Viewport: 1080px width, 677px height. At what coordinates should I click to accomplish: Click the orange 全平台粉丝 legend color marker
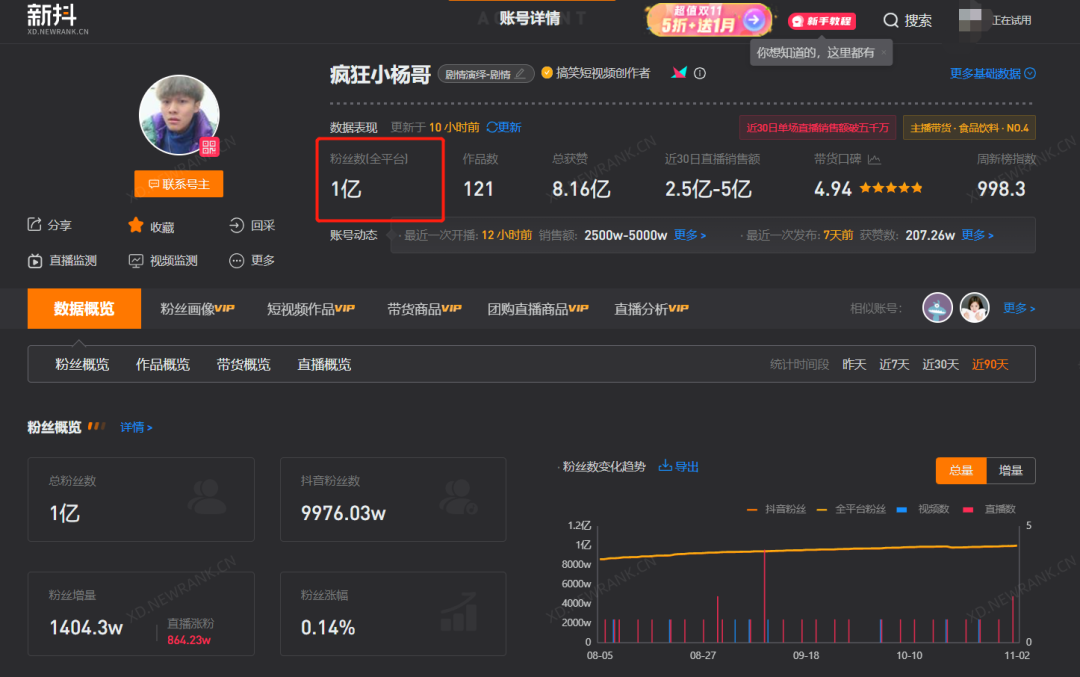[x=822, y=507]
